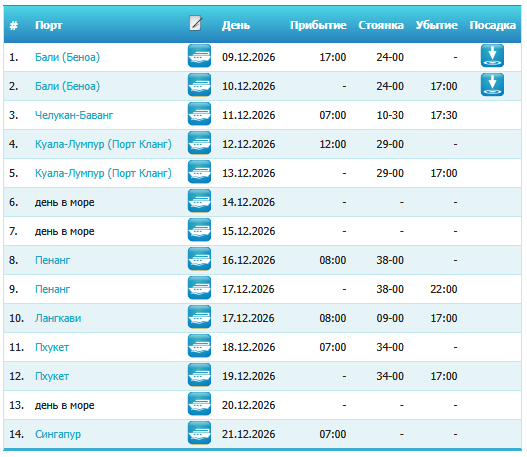Click the ship icon in row 4 (12.12.2026)
This screenshot has height=457, width=527.
(199, 143)
